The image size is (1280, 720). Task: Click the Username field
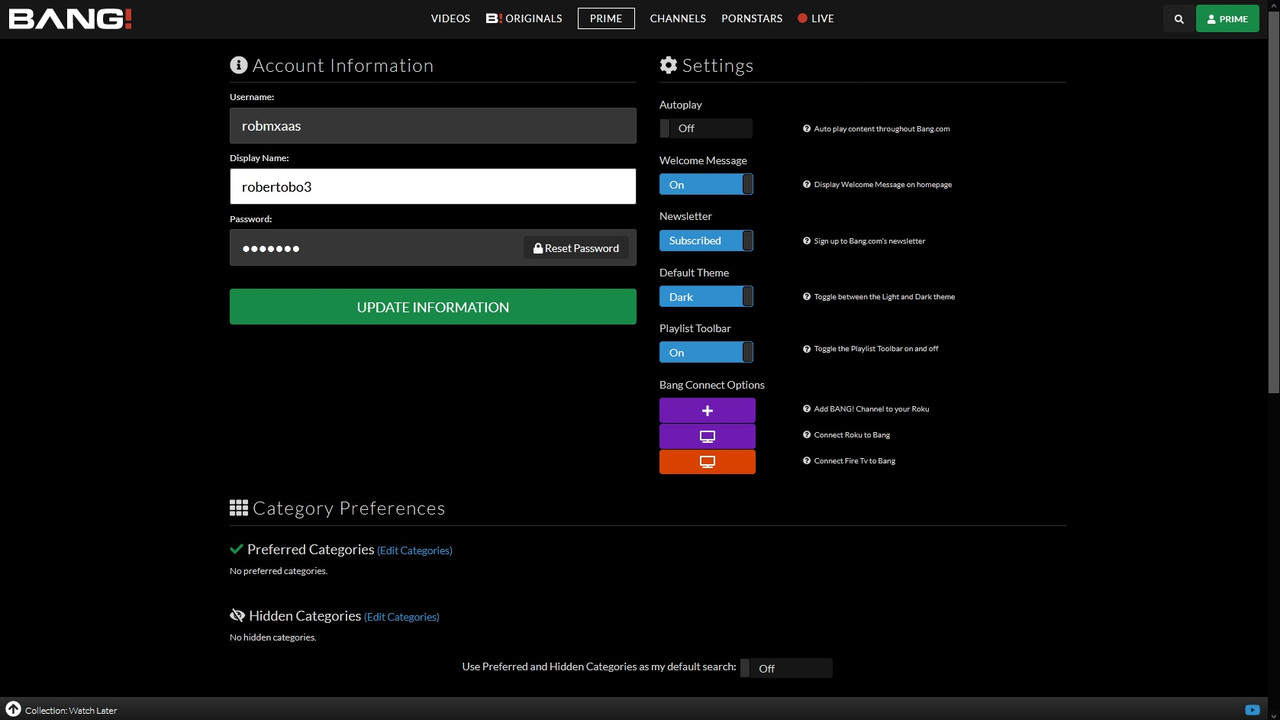(433, 126)
